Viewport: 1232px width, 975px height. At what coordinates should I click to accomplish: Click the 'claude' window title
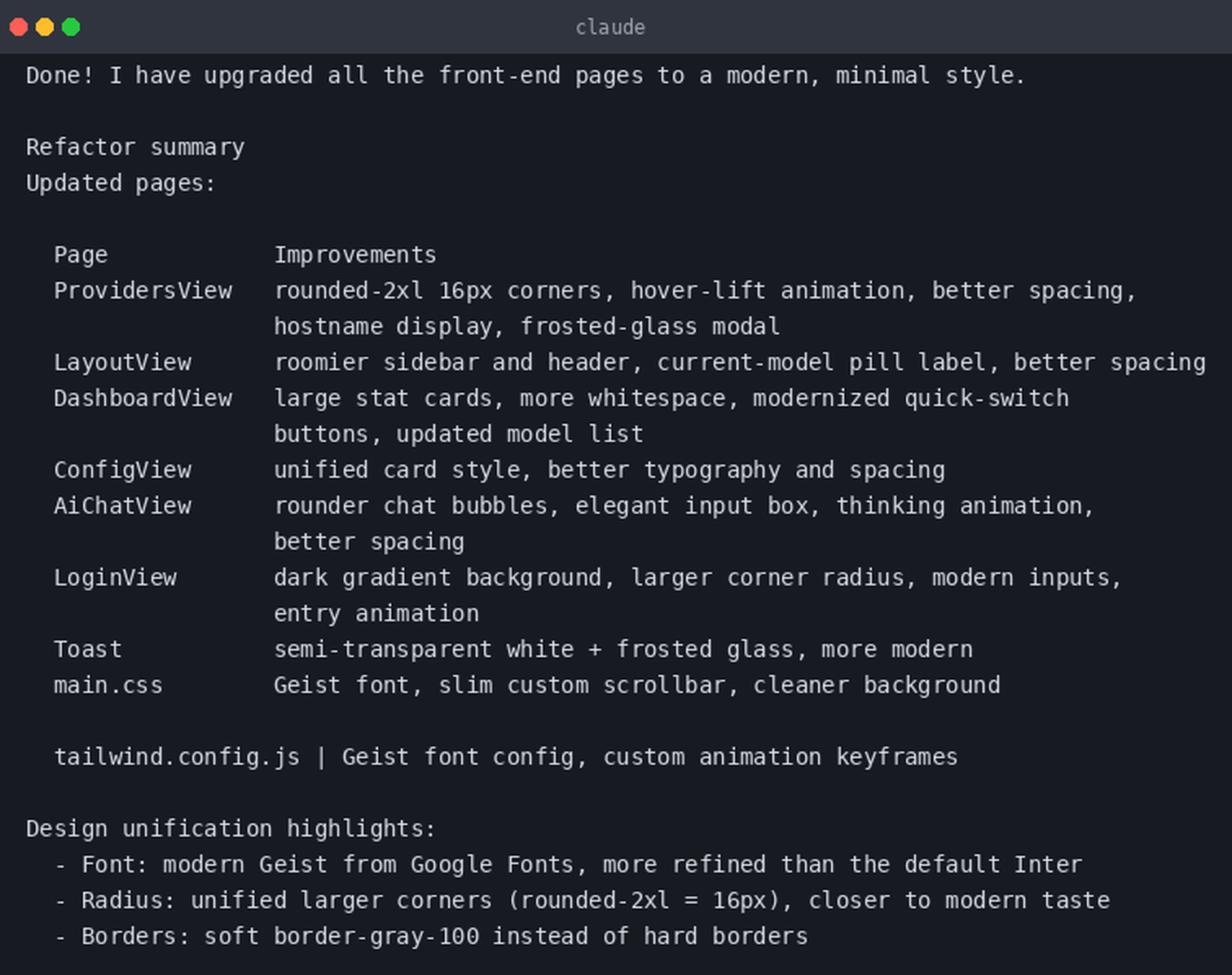610,28
